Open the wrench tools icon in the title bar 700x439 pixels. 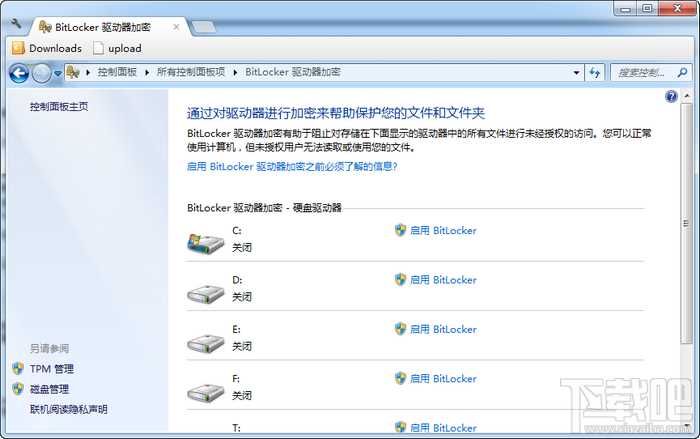(15, 23)
